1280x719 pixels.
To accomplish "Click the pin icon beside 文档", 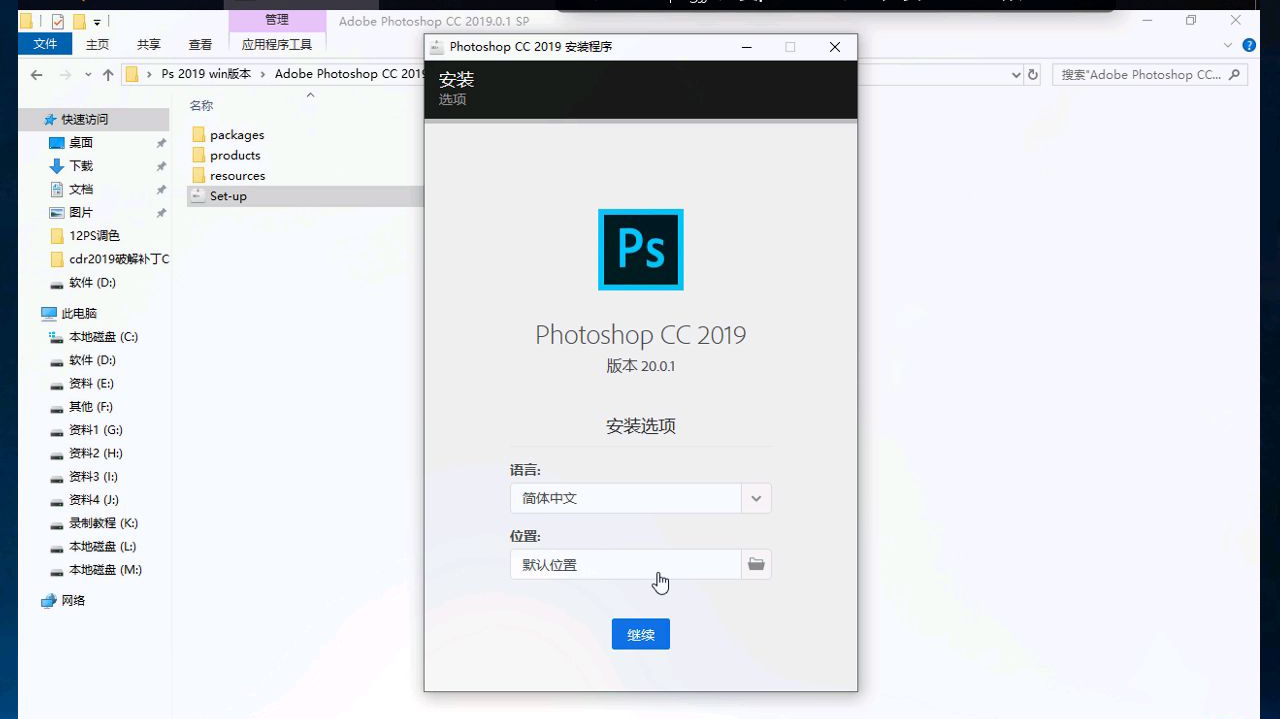I will pyautogui.click(x=161, y=190).
